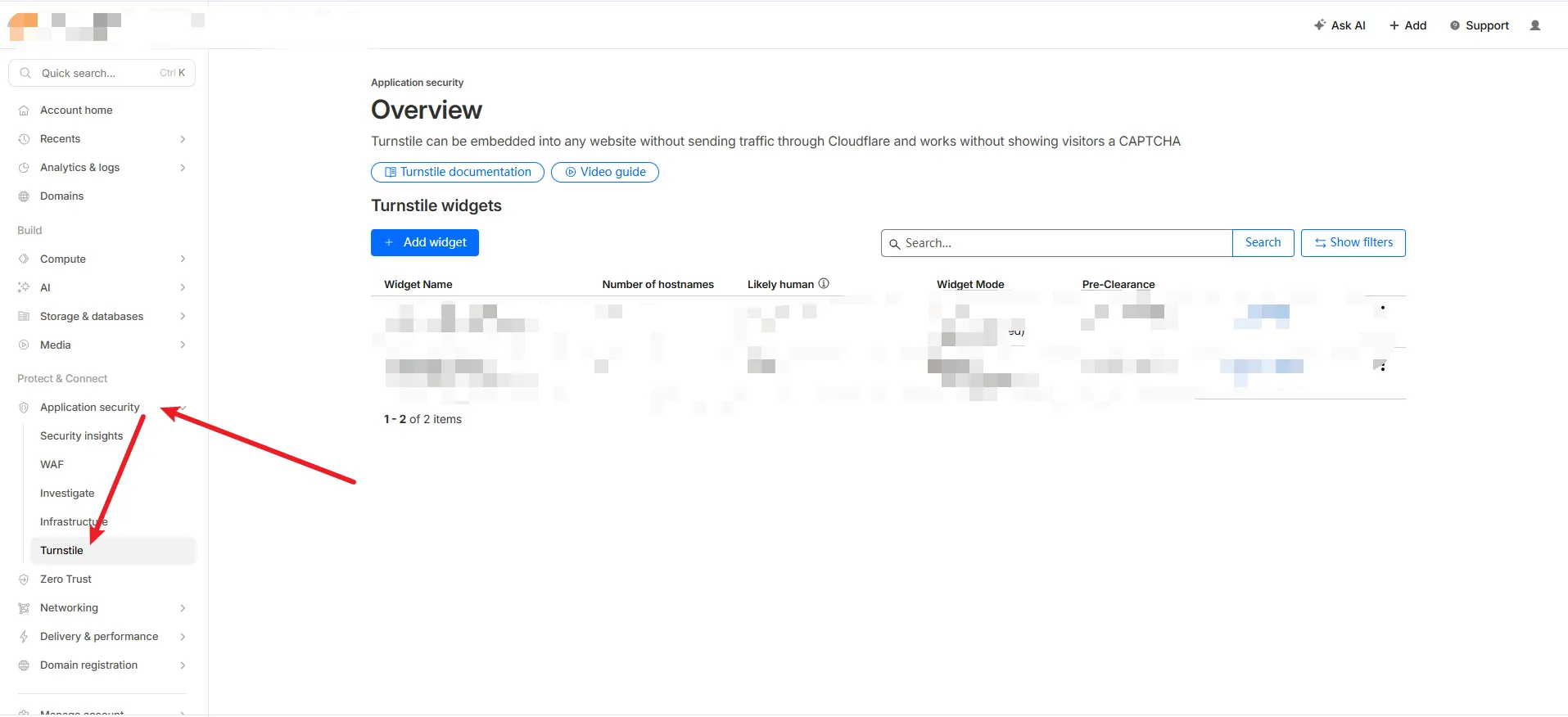Expand the Compute section

click(183, 259)
